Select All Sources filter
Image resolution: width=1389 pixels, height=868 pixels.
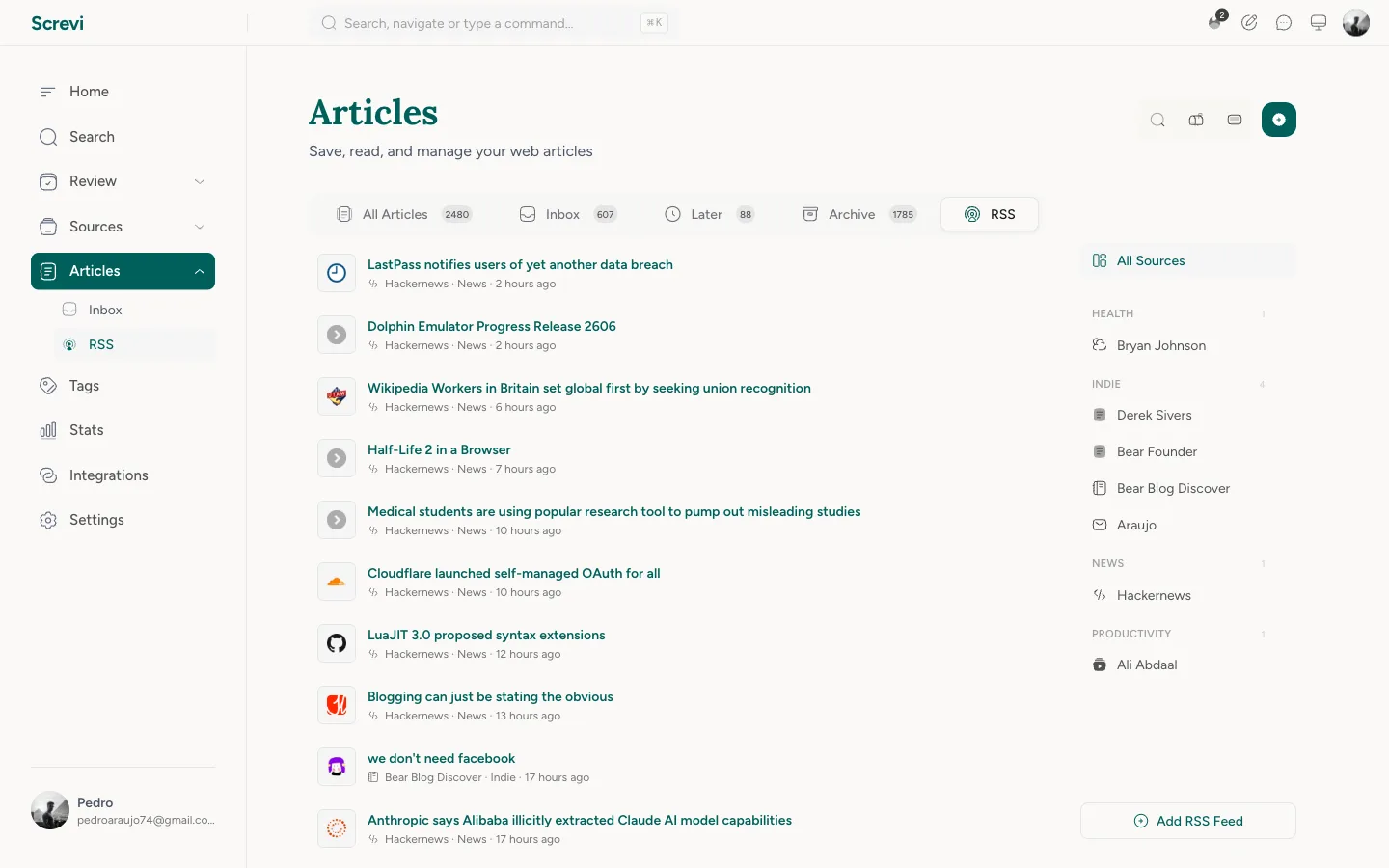point(1188,260)
